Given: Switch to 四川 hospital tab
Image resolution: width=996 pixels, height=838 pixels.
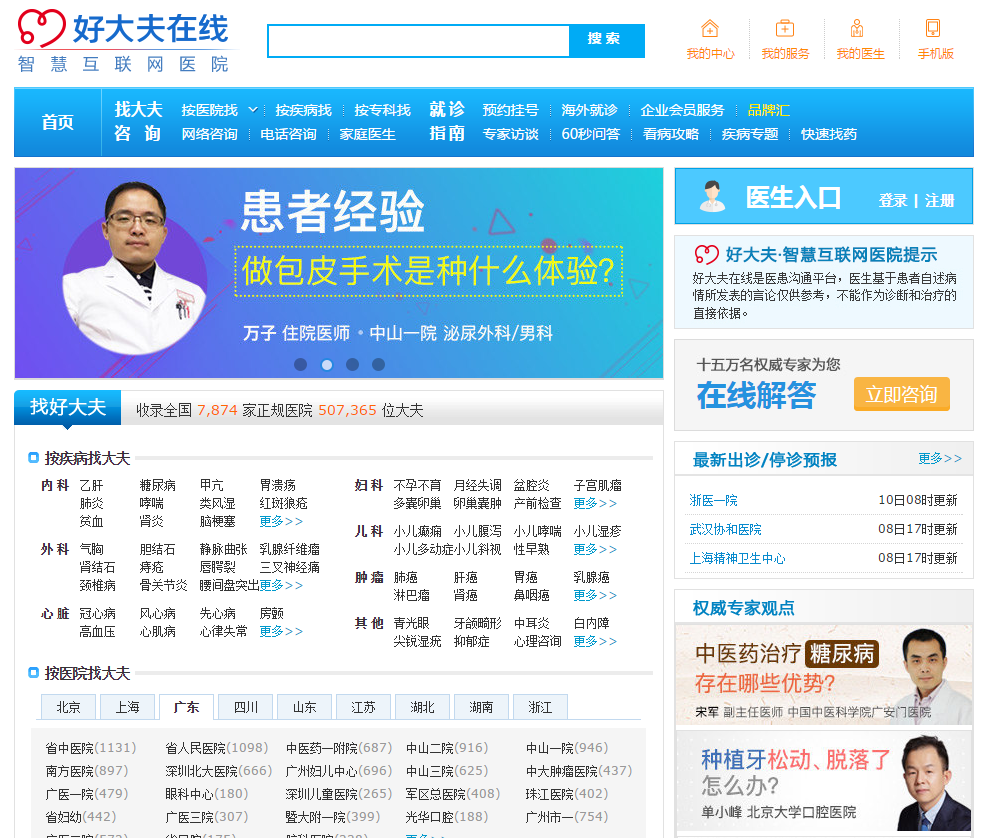Looking at the screenshot, I should pyautogui.click(x=245, y=707).
